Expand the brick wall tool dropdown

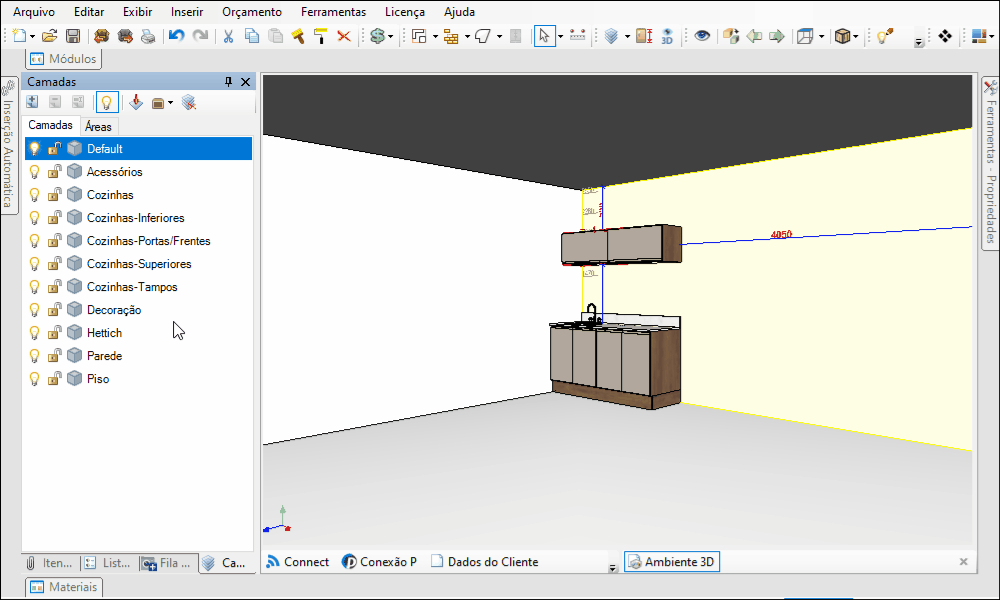[467, 36]
